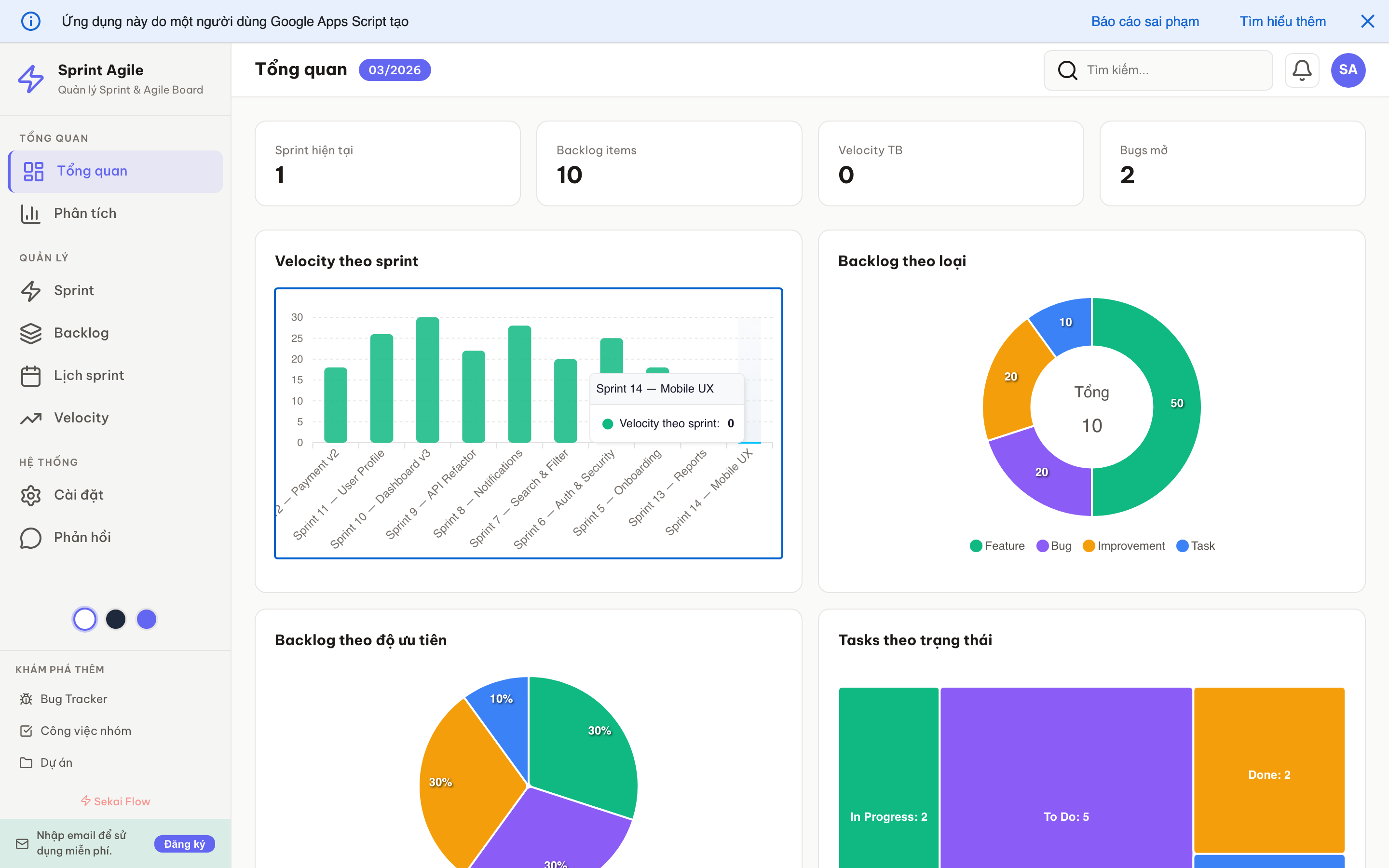Open Lịch sprint calendar icon
The image size is (1389, 868).
coord(30,376)
